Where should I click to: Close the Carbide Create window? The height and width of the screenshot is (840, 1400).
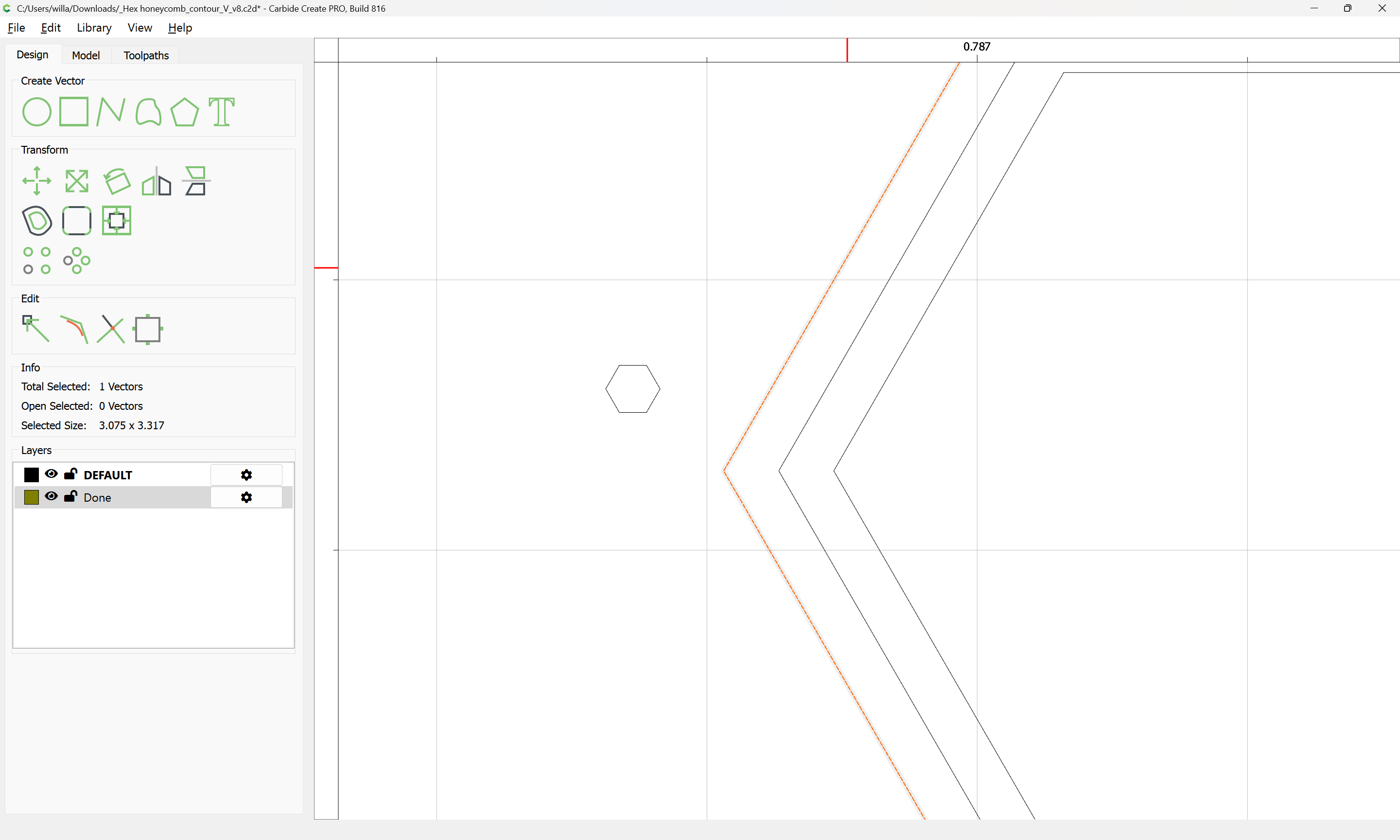tap(1382, 8)
